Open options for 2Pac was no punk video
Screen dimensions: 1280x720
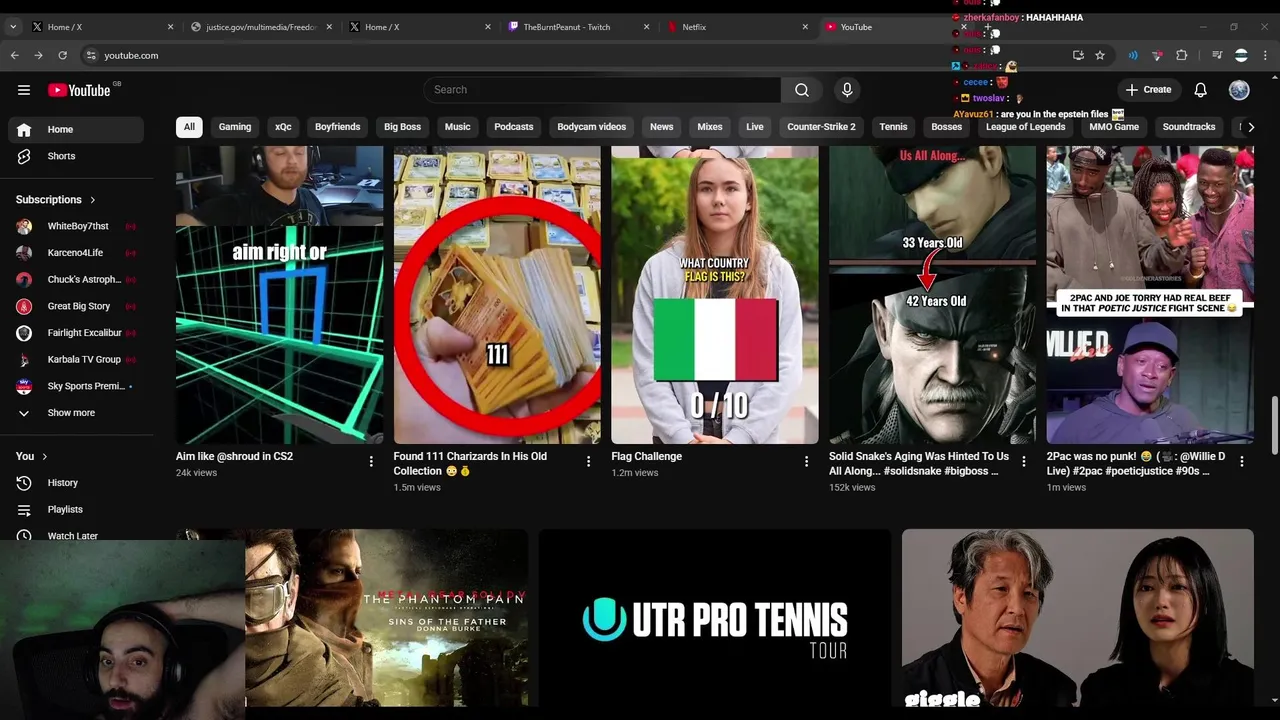[x=1241, y=461]
